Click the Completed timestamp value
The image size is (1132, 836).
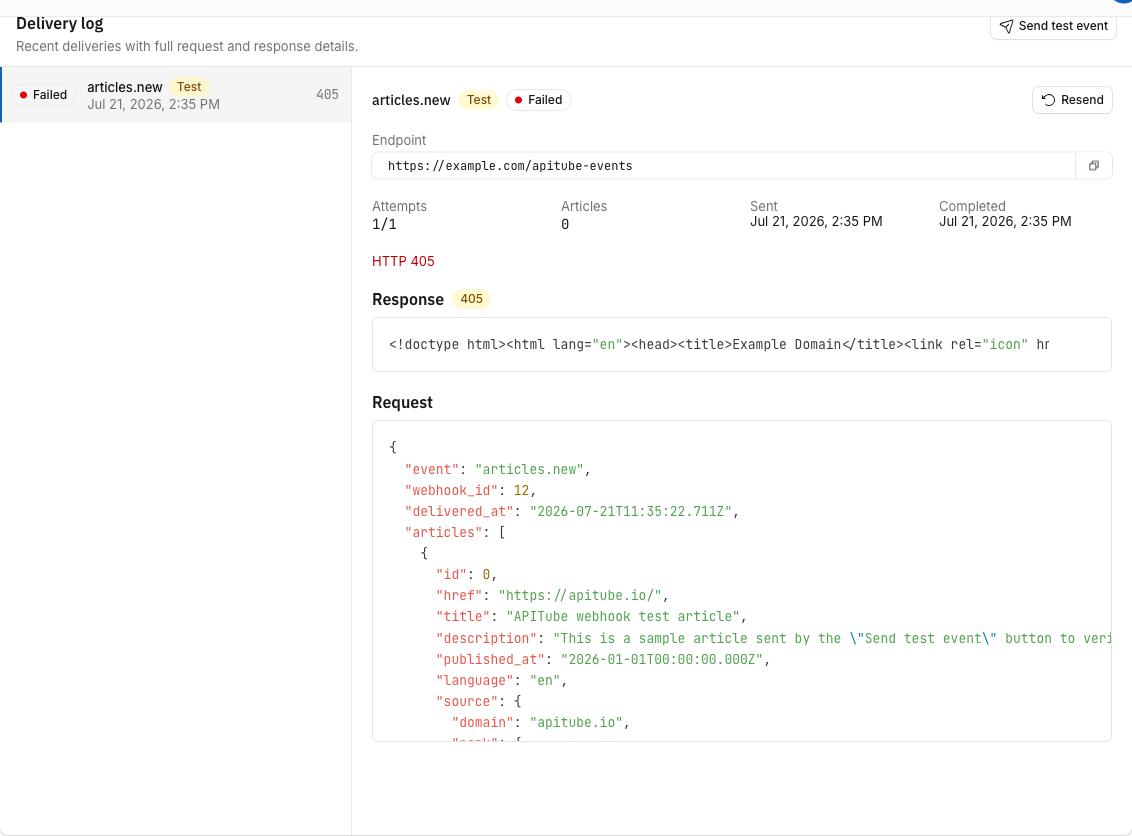[x=1005, y=222]
